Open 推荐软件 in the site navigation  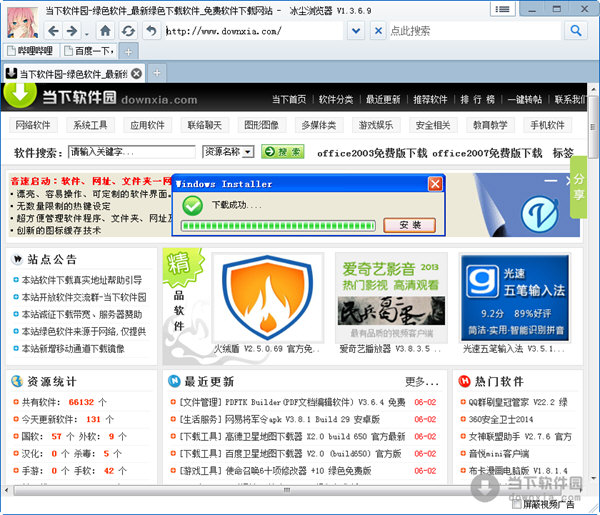(430, 100)
